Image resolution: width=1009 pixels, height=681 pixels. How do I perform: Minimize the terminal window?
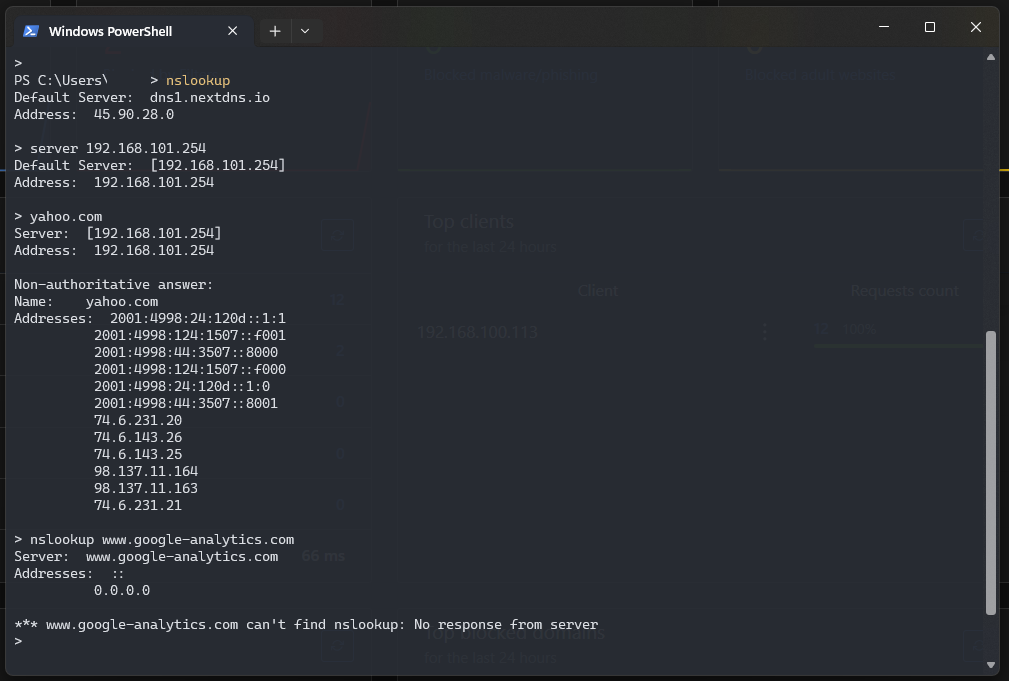[x=884, y=27]
